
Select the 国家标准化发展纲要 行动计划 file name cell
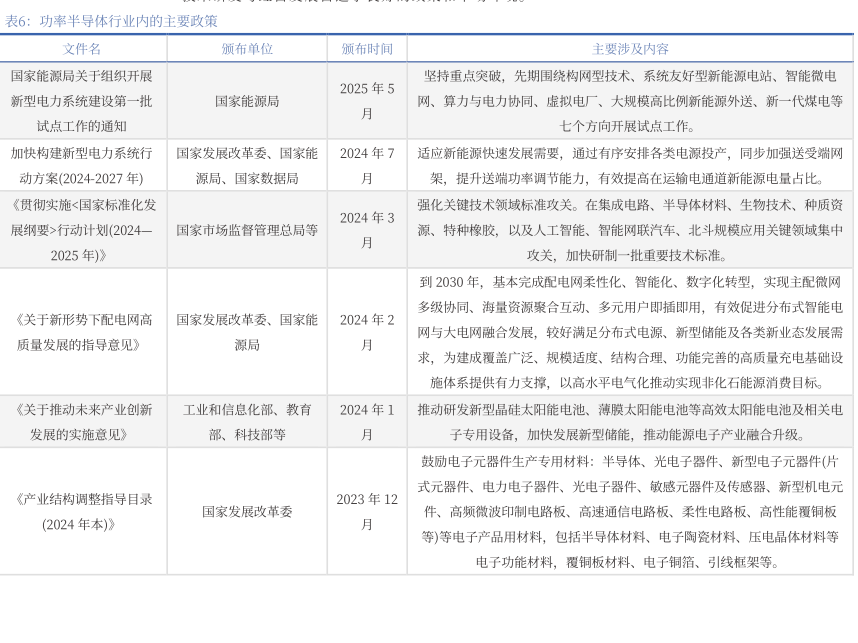click(82, 230)
